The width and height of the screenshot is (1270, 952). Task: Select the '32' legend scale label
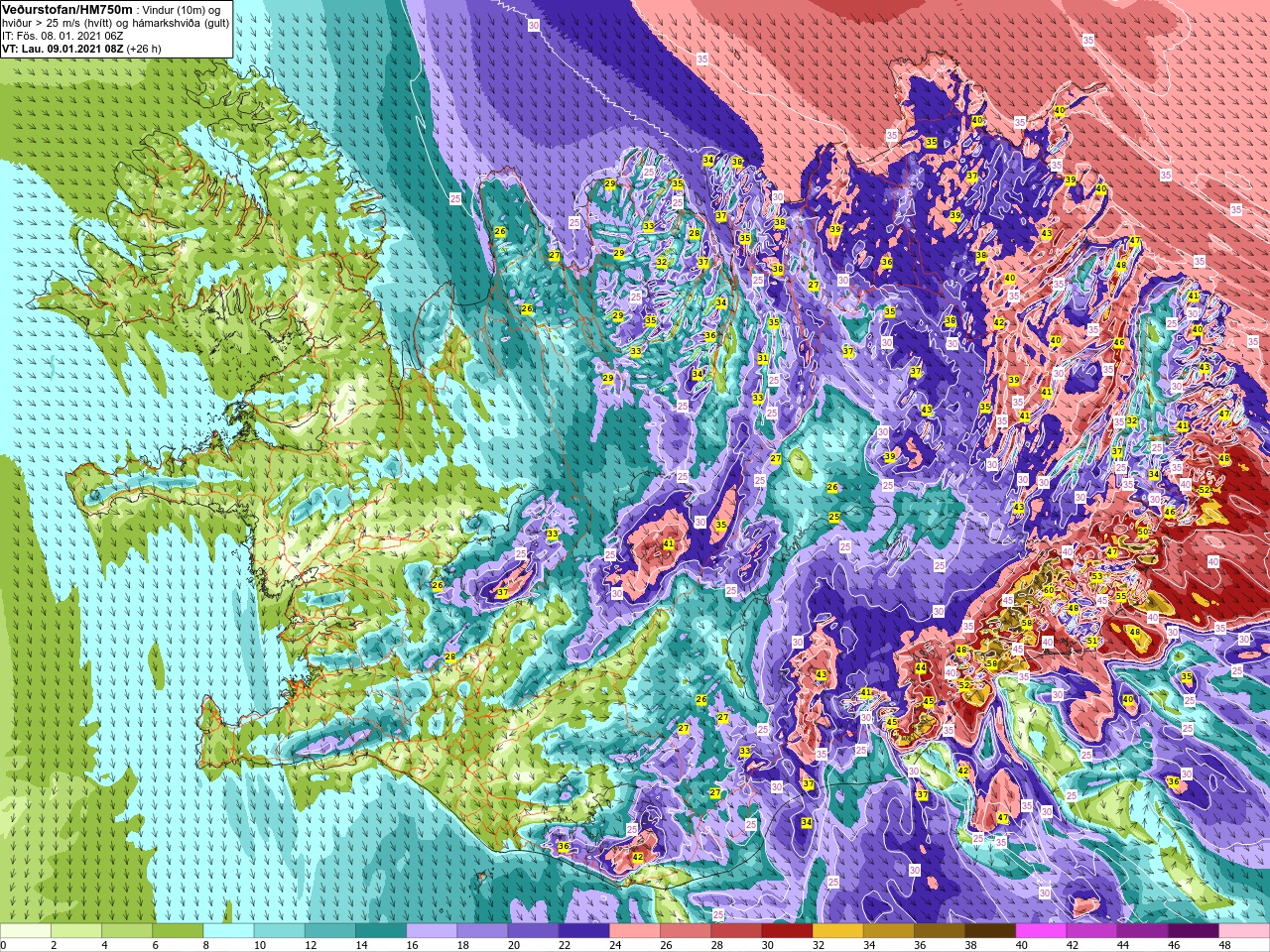point(819,945)
